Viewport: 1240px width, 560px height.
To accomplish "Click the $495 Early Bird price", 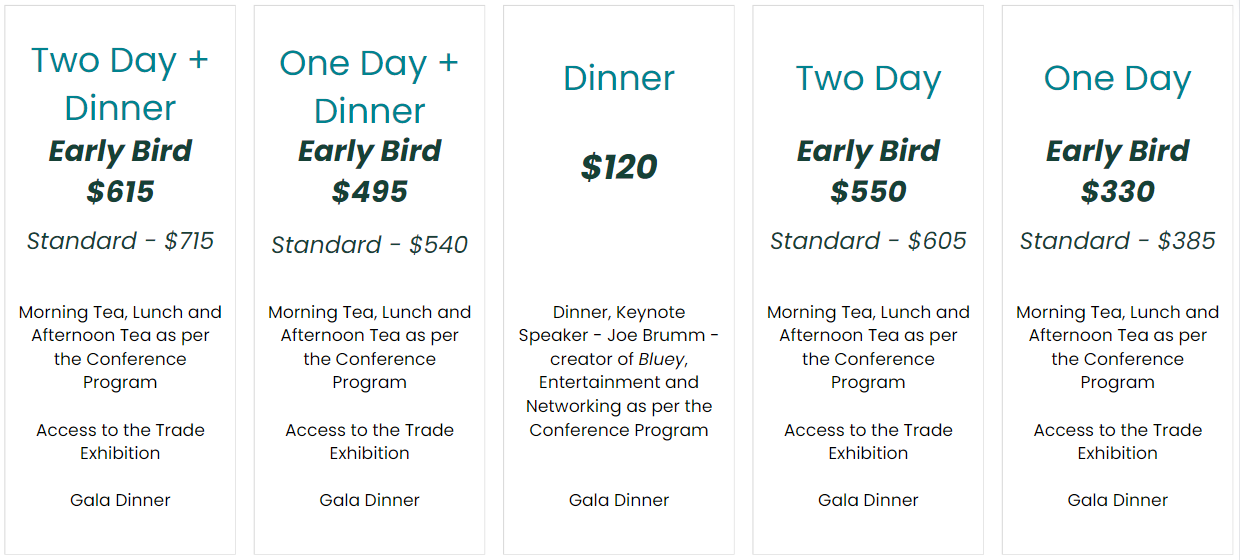I will pyautogui.click(x=369, y=191).
